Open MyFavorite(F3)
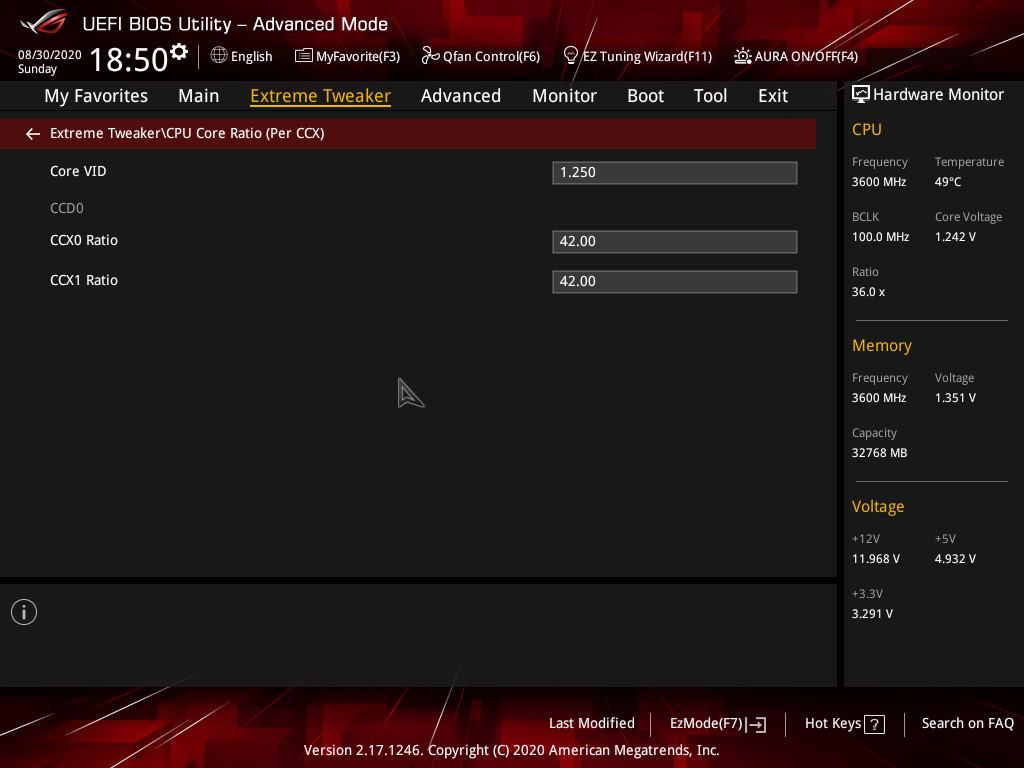The height and width of the screenshot is (768, 1024). (347, 56)
